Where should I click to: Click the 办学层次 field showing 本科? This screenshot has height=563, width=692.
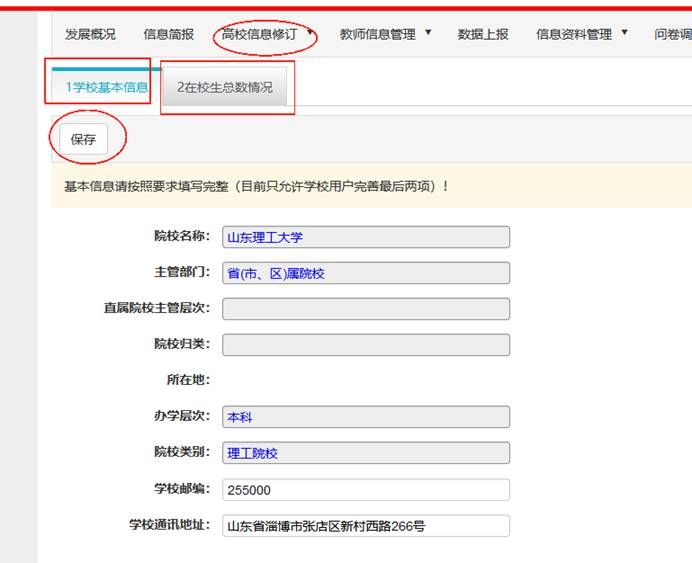coord(365,417)
